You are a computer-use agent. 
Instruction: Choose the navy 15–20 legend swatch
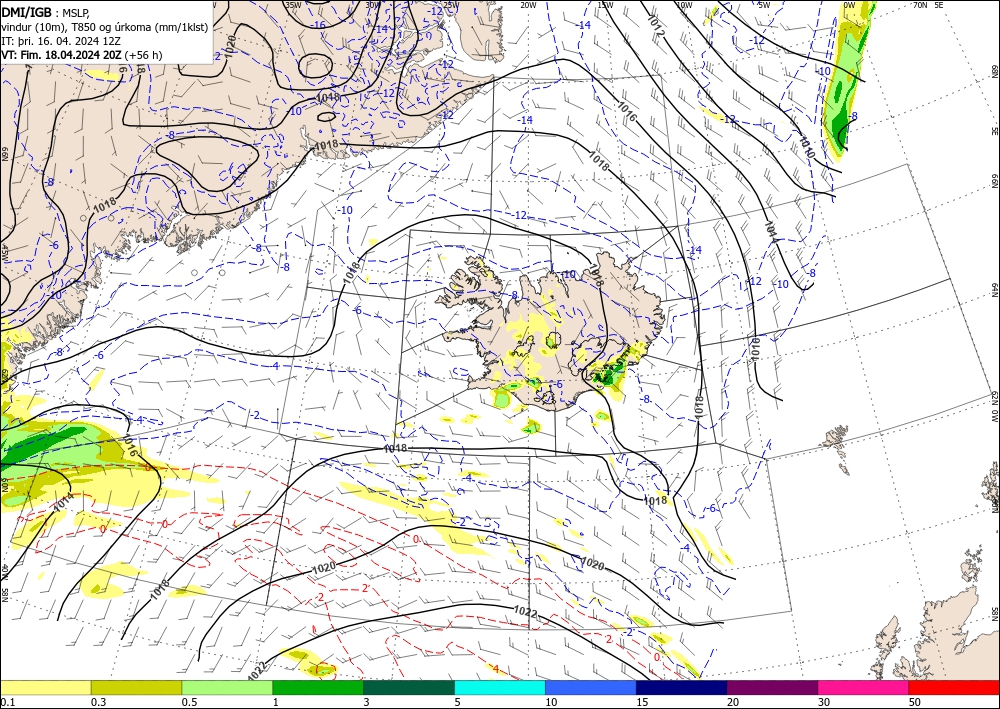click(682, 687)
